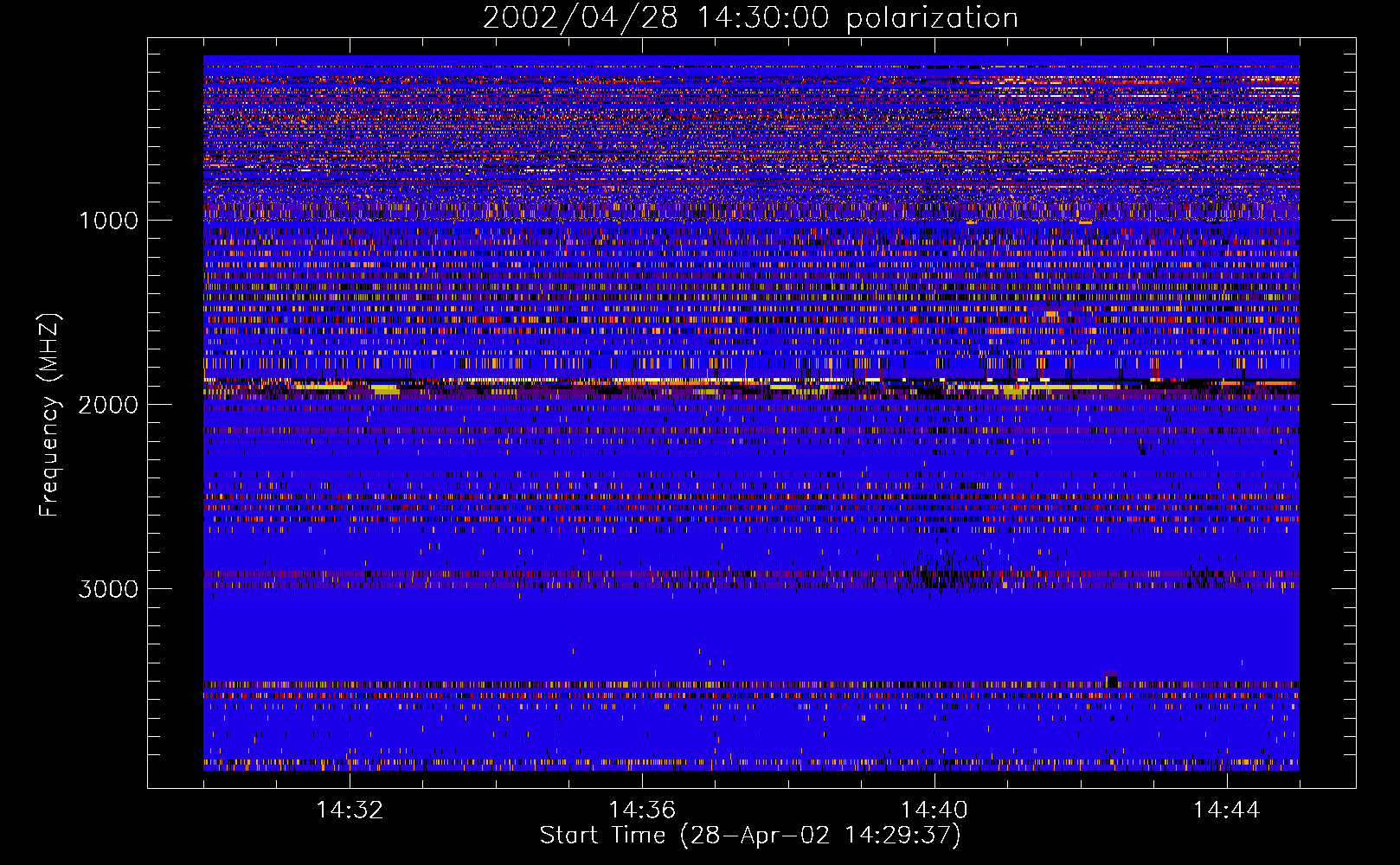Click the 14:40 time tick label

934,811
